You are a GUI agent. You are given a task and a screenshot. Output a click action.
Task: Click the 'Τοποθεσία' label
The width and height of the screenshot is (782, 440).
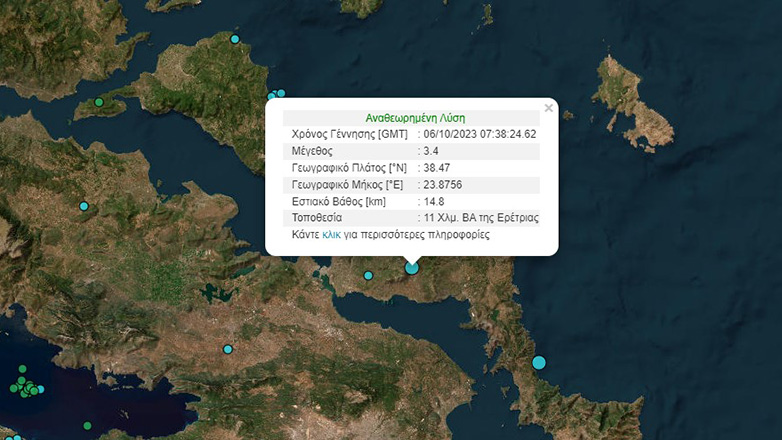(x=317, y=218)
